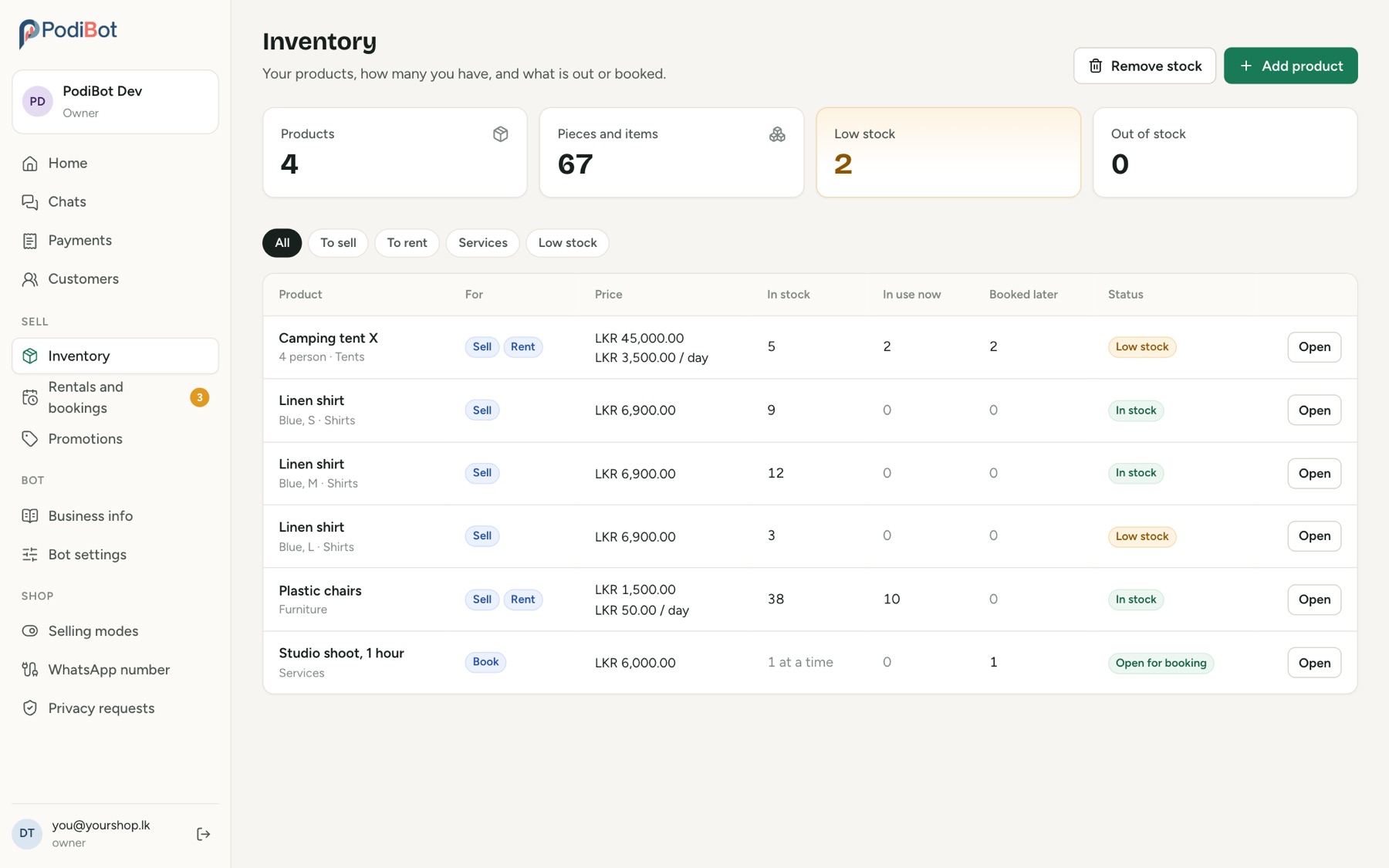The image size is (1389, 868).
Task: Open Linen shirt Blue, S row
Action: 1314,410
